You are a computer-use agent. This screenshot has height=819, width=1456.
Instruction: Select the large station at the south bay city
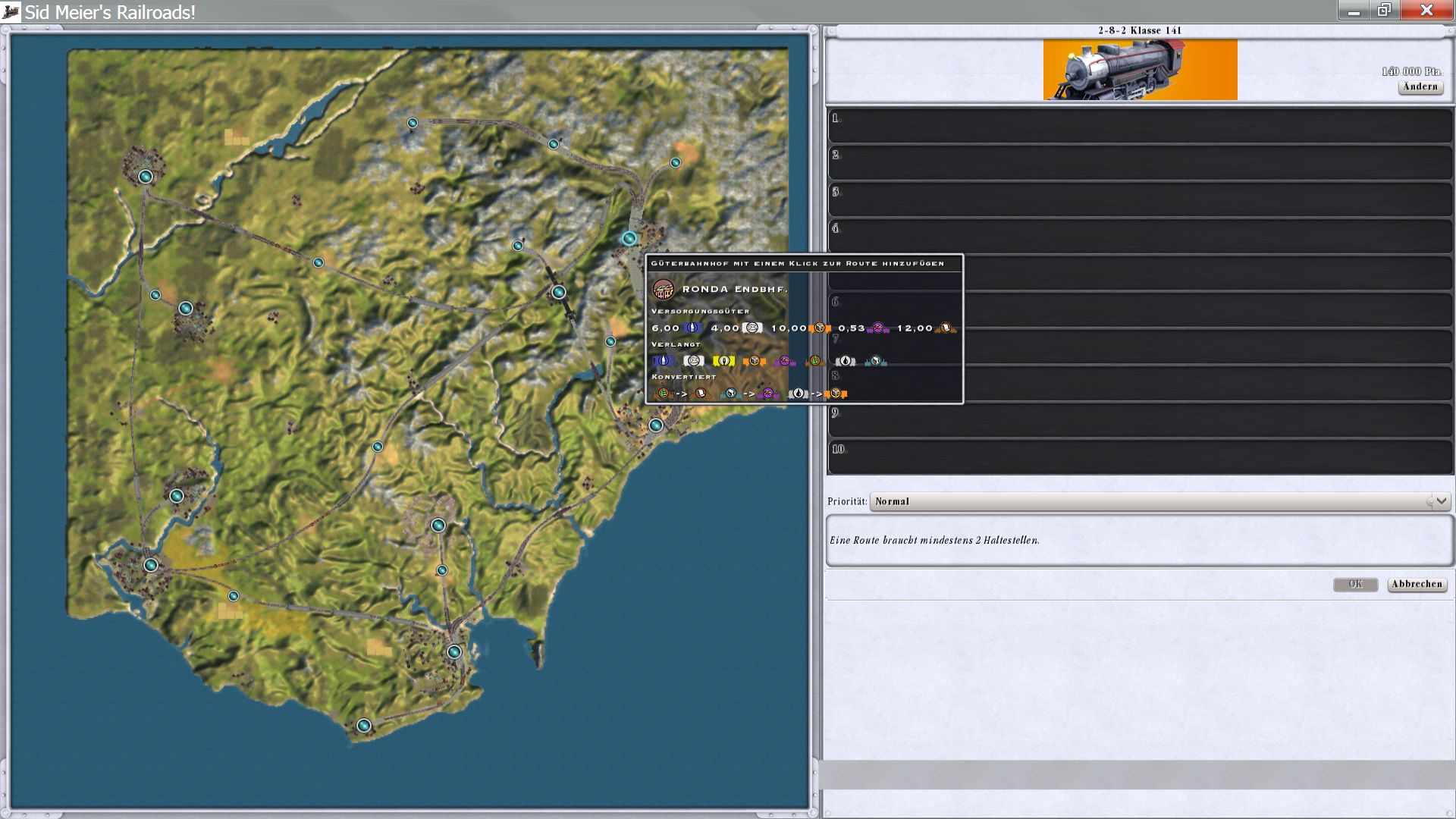pyautogui.click(x=454, y=652)
